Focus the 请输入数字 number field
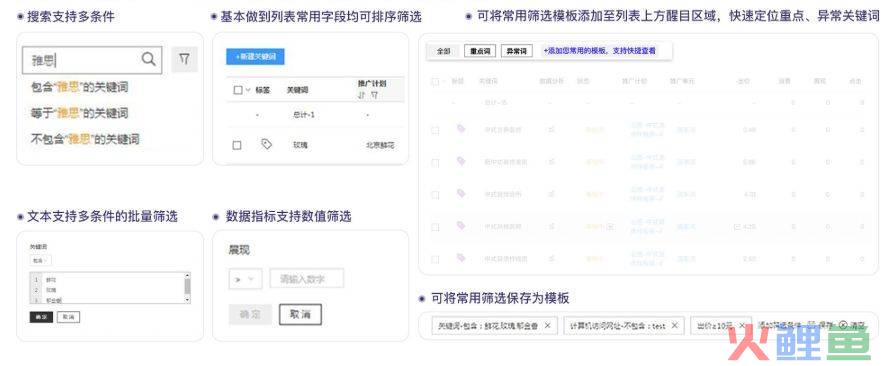895x366 pixels. [307, 279]
